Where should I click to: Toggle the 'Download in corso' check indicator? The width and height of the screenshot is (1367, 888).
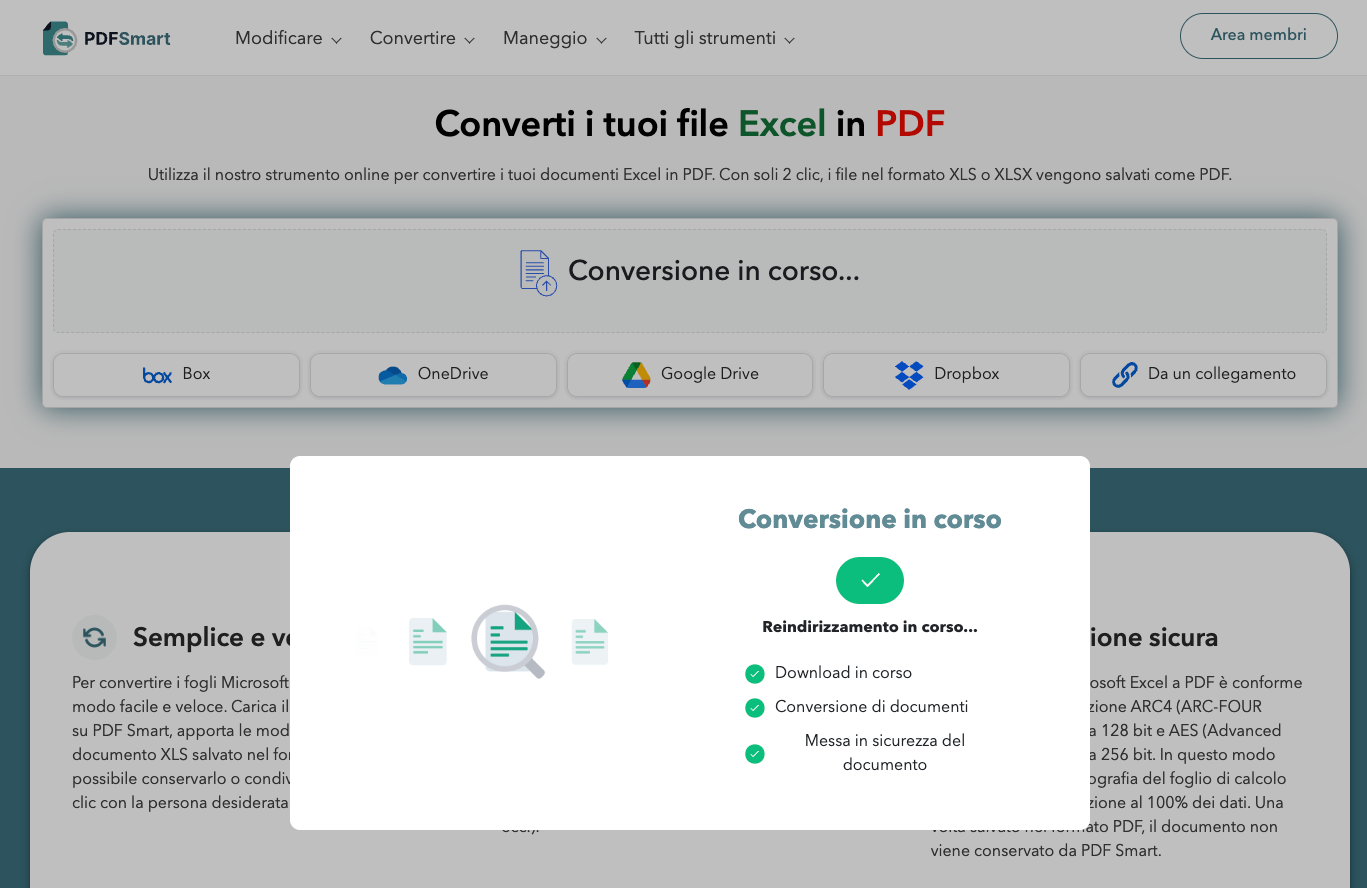pyautogui.click(x=755, y=673)
